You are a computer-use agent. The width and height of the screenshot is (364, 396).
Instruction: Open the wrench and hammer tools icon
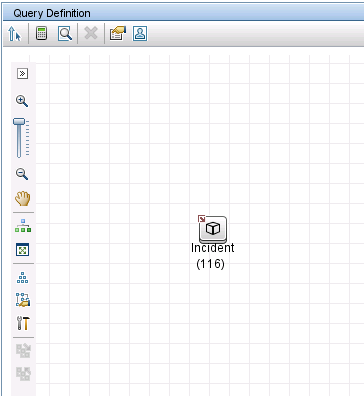pyautogui.click(x=23, y=323)
